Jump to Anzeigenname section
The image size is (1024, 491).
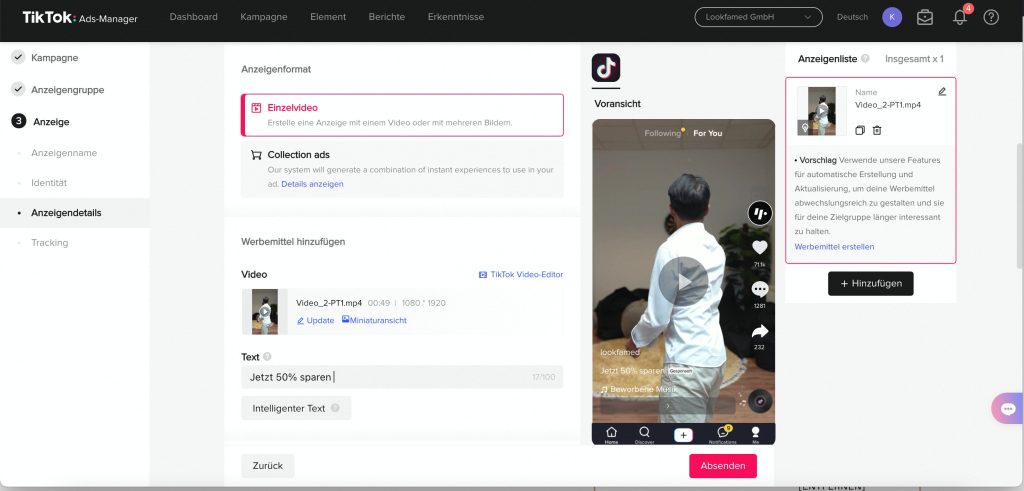(x=64, y=153)
